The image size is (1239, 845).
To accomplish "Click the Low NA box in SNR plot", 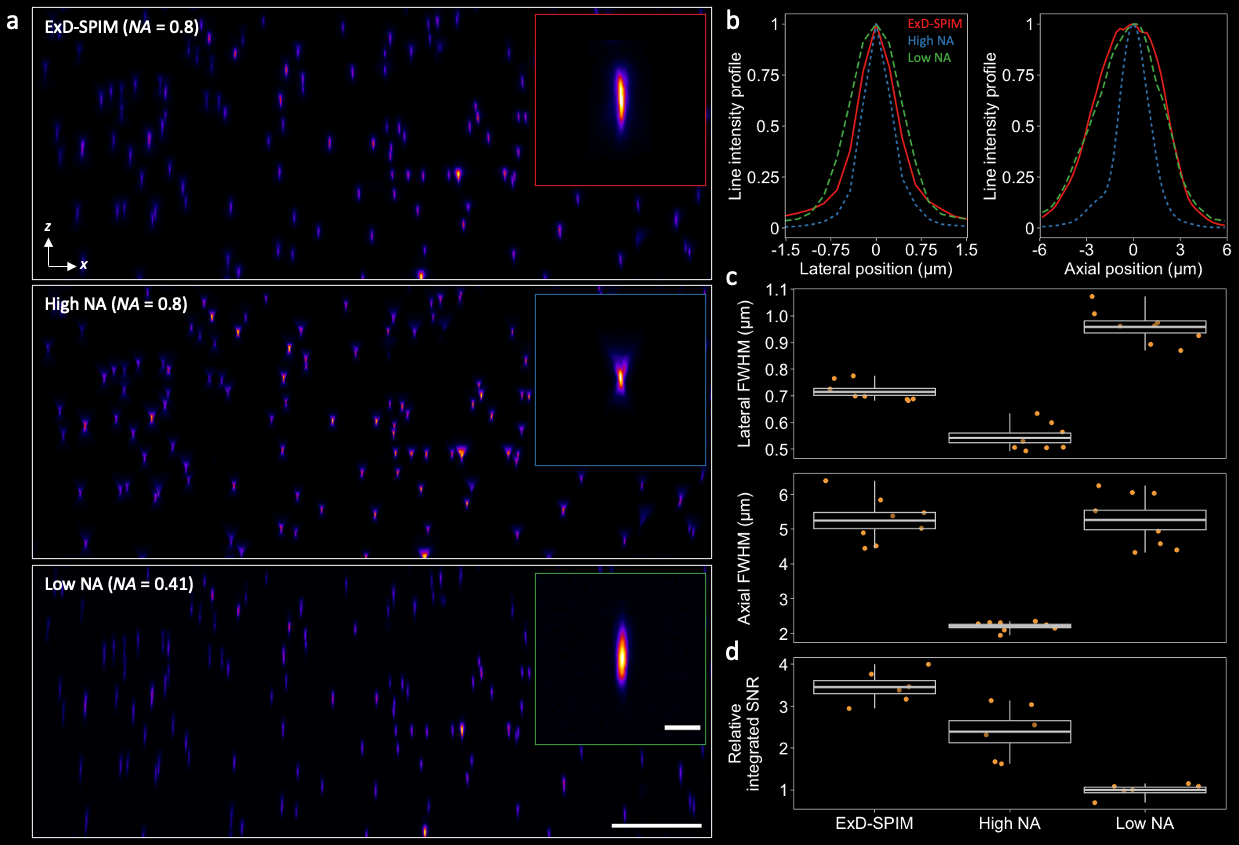I will [1145, 790].
